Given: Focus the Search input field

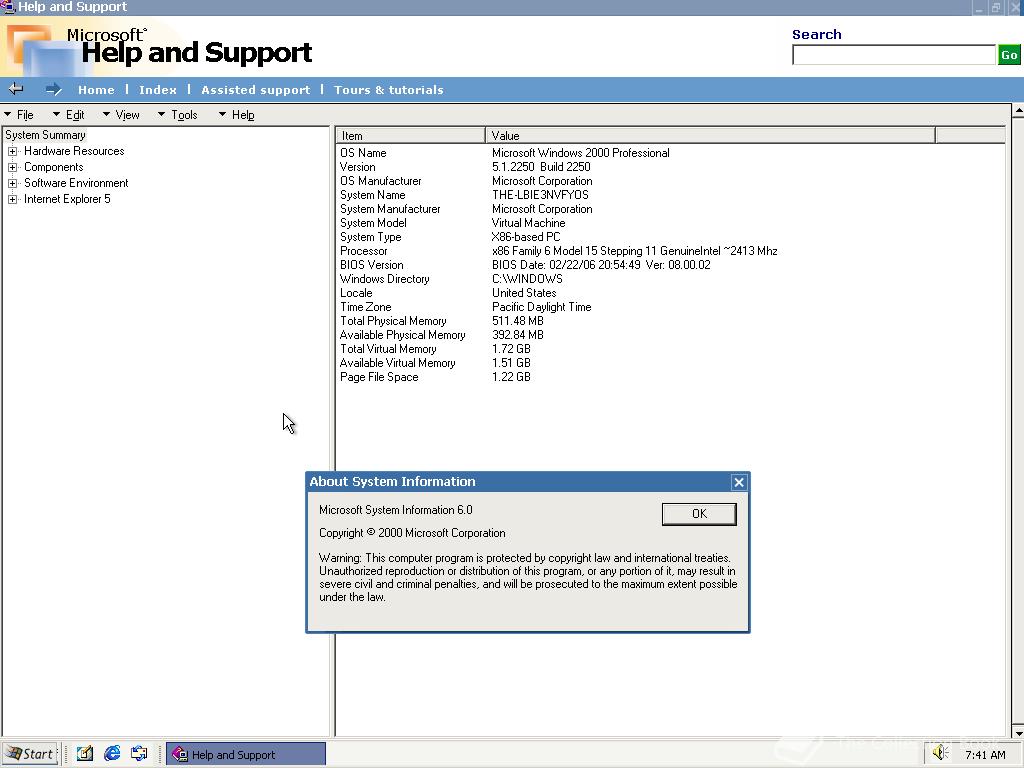Looking at the screenshot, I should pyautogui.click(x=893, y=55).
